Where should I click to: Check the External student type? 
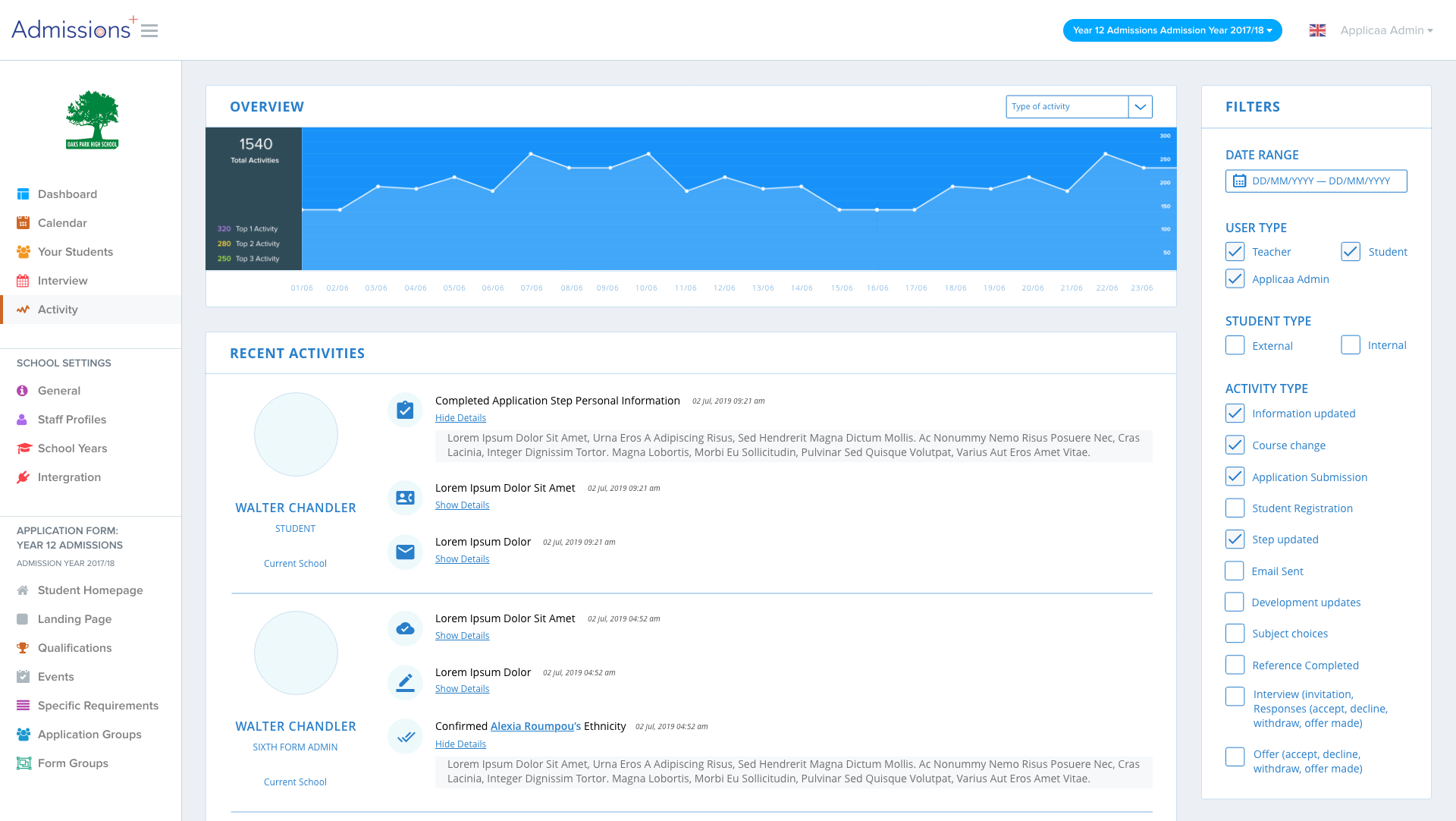(1235, 345)
